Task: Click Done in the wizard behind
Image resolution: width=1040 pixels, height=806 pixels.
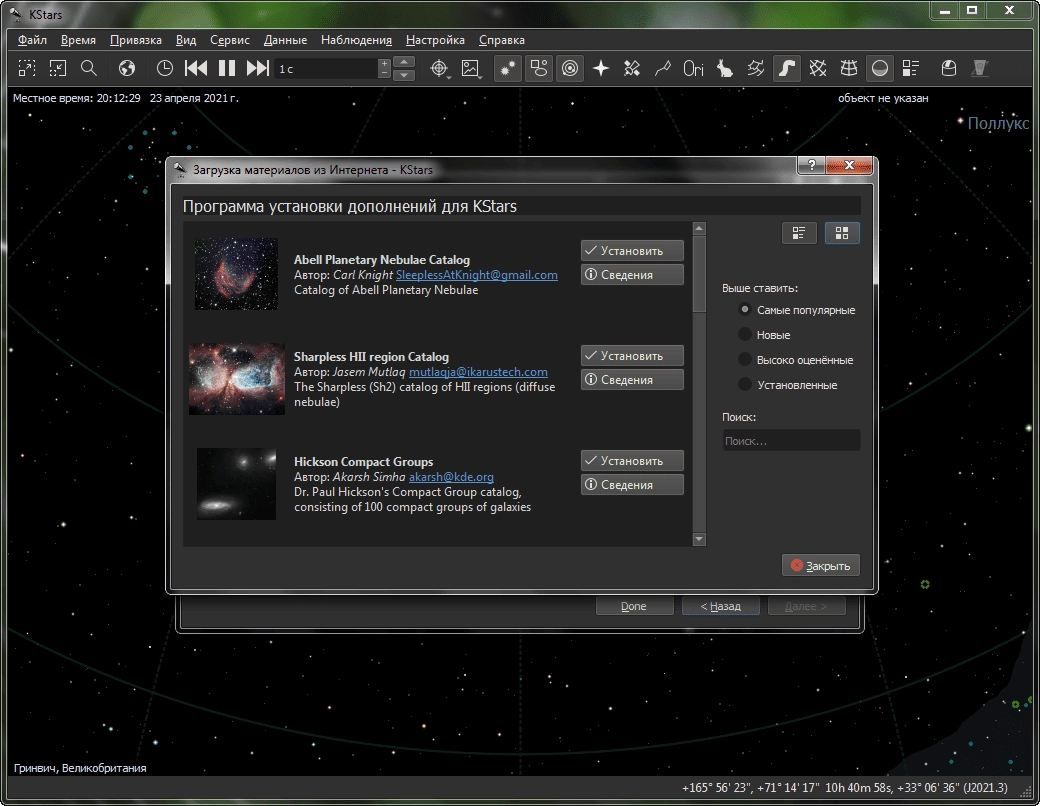Action: coord(634,606)
